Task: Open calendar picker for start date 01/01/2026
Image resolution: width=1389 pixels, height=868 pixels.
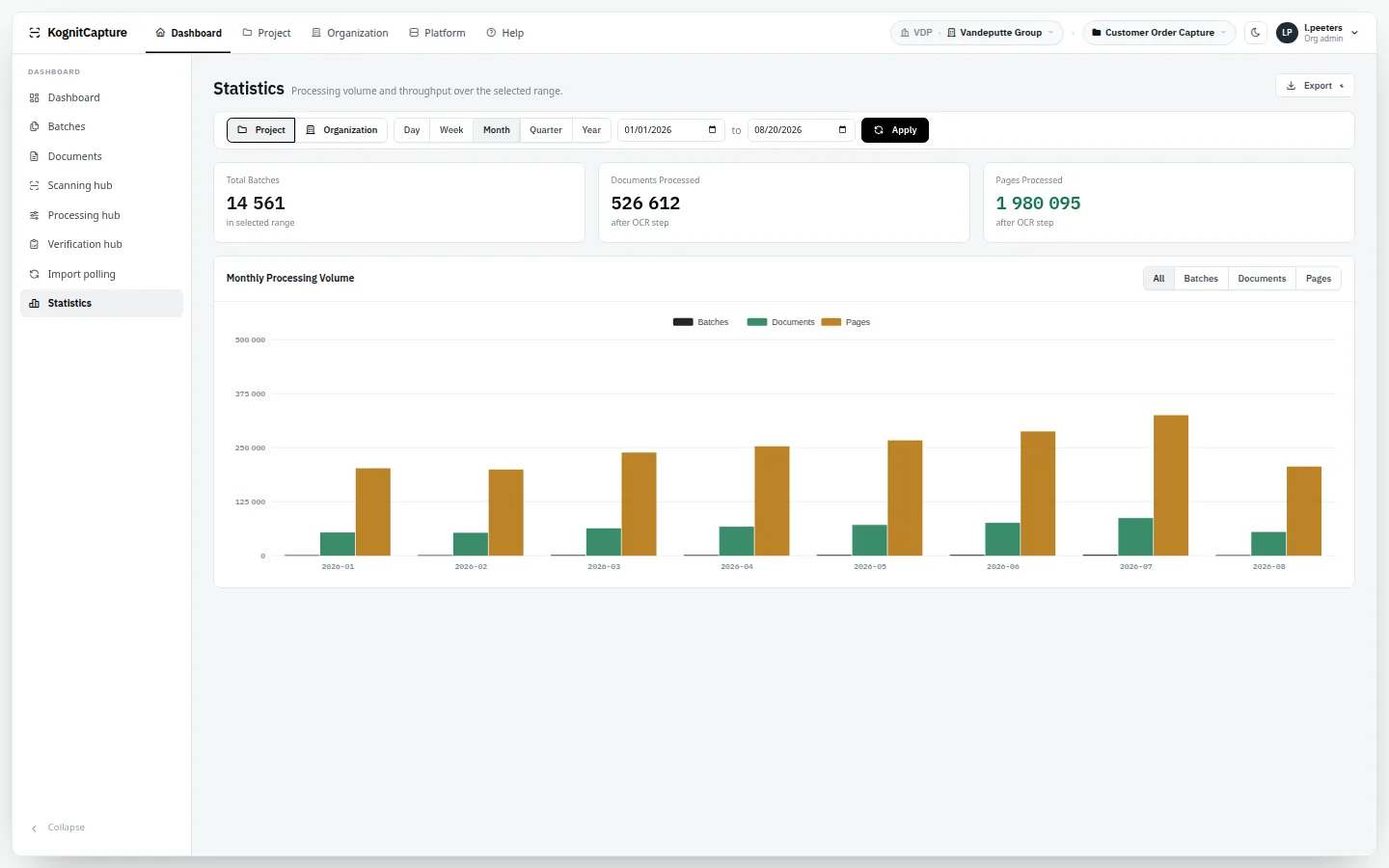Action: pos(712,130)
